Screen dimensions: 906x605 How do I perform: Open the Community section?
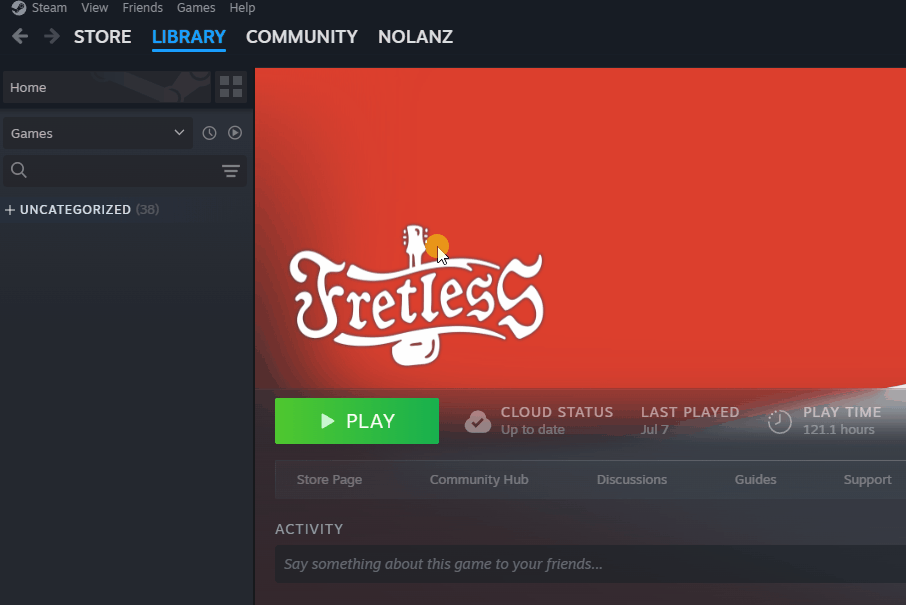302,37
